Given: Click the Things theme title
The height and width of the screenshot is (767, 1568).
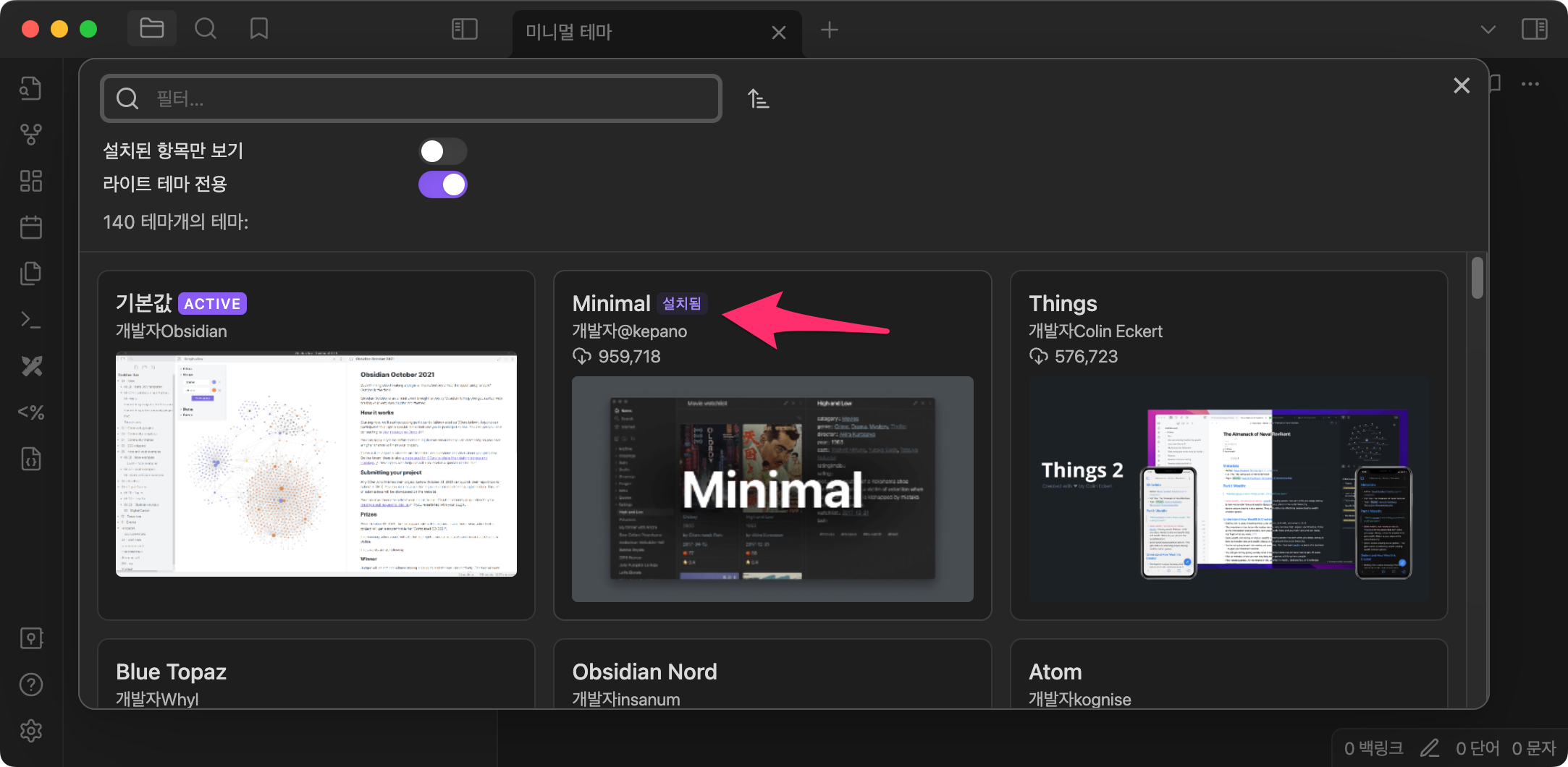Looking at the screenshot, I should 1063,303.
